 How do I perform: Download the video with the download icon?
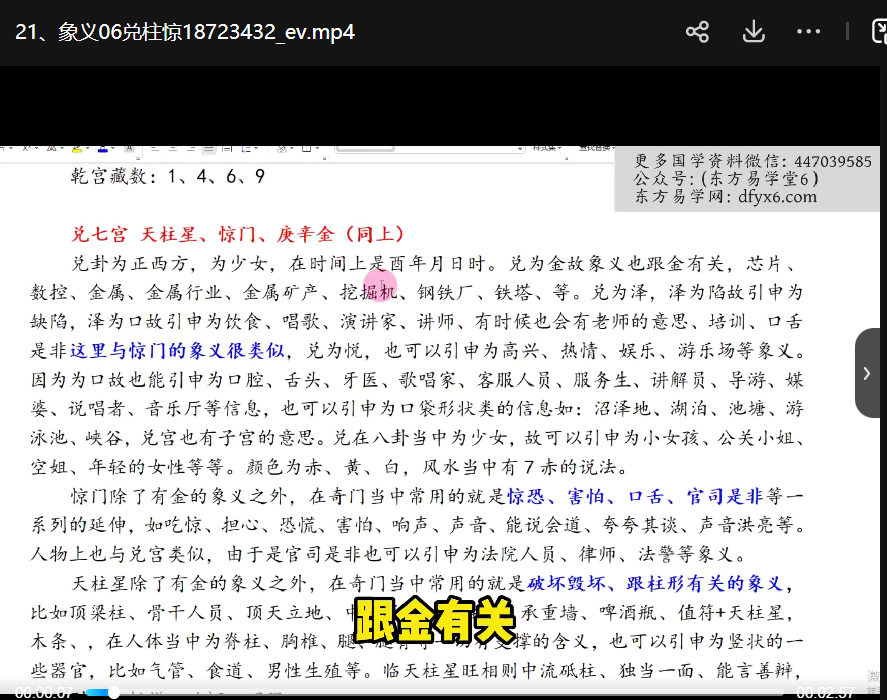tap(753, 32)
